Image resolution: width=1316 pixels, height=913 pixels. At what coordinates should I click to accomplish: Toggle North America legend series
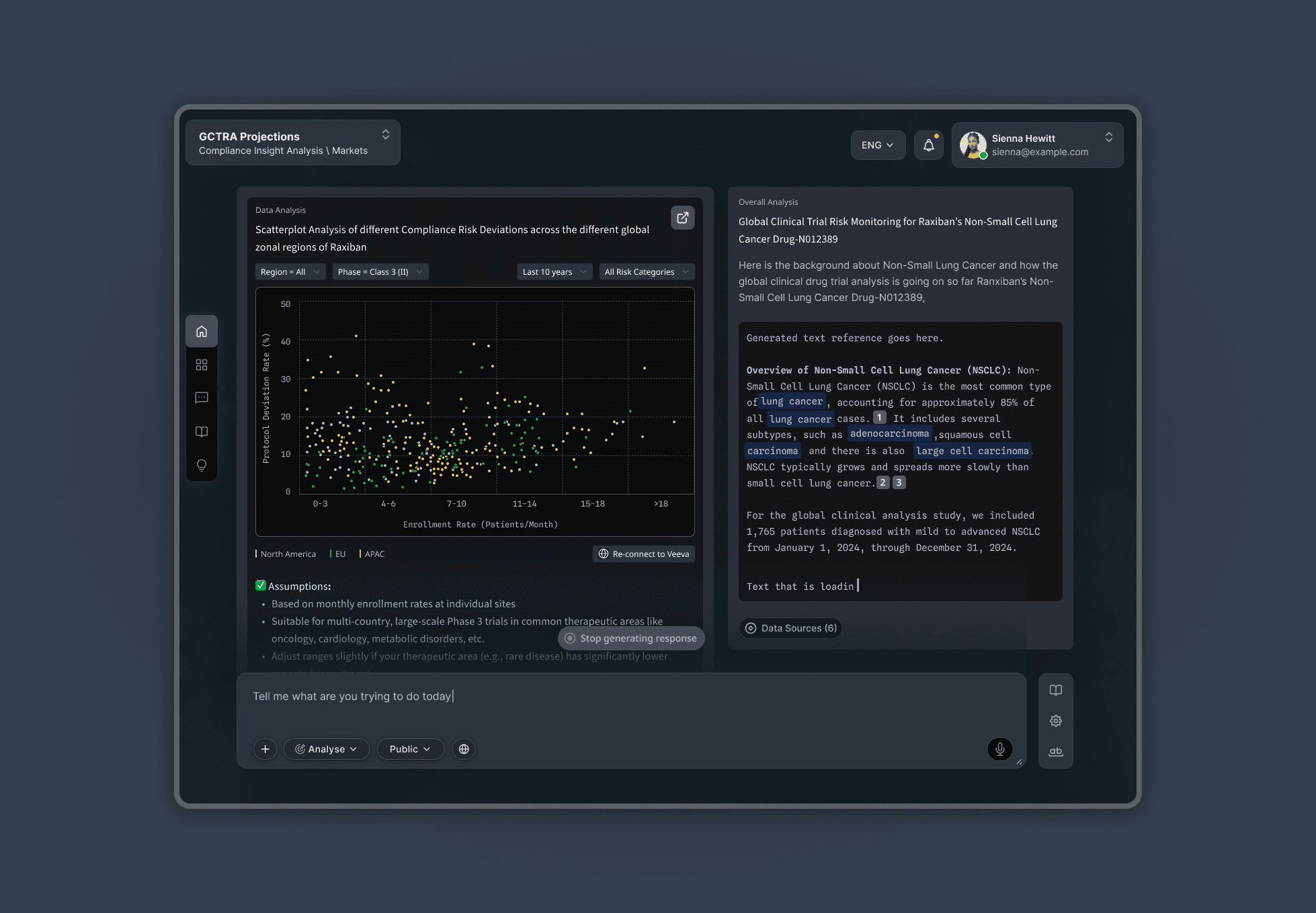point(286,554)
